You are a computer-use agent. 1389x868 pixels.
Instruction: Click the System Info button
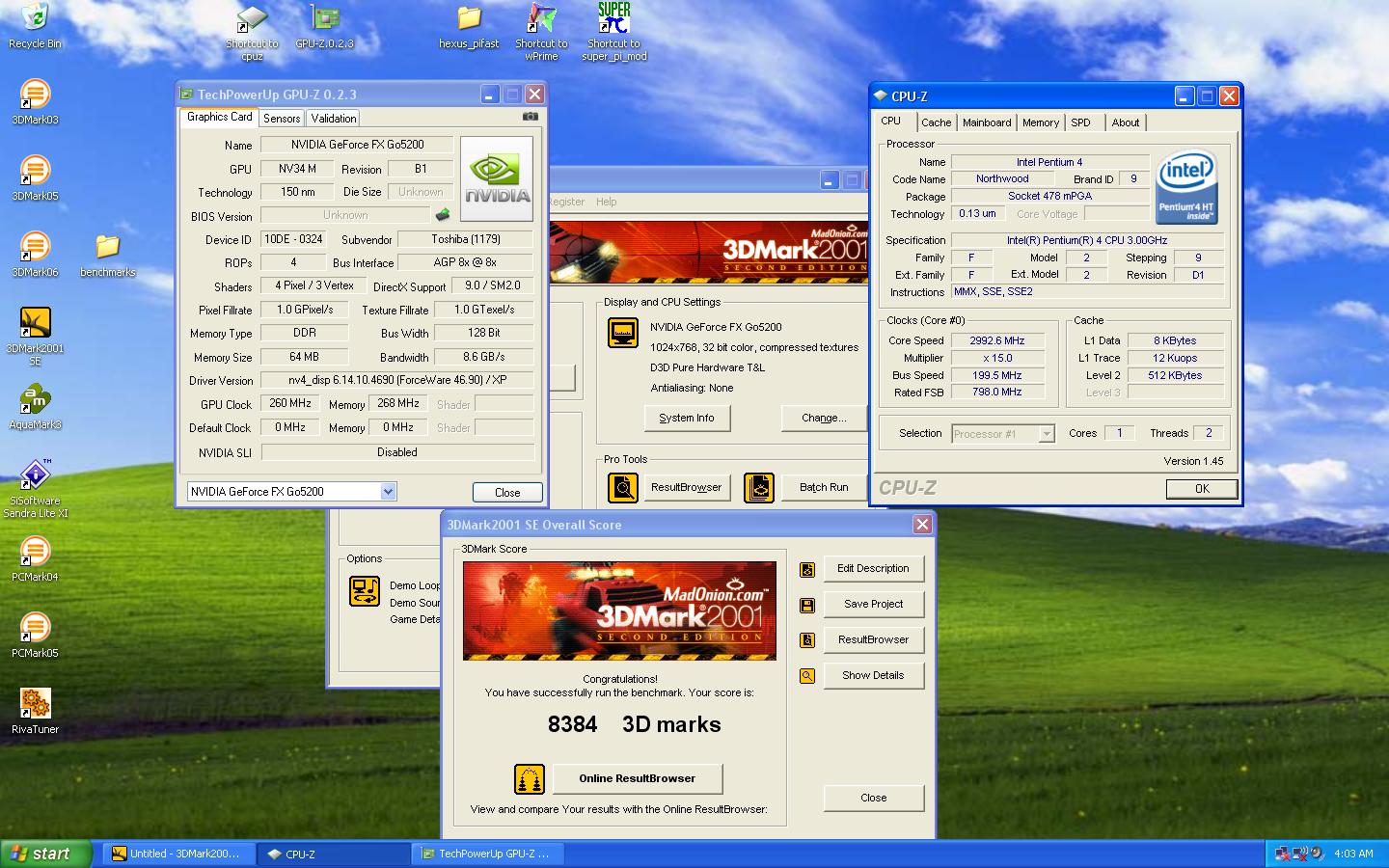tap(687, 418)
